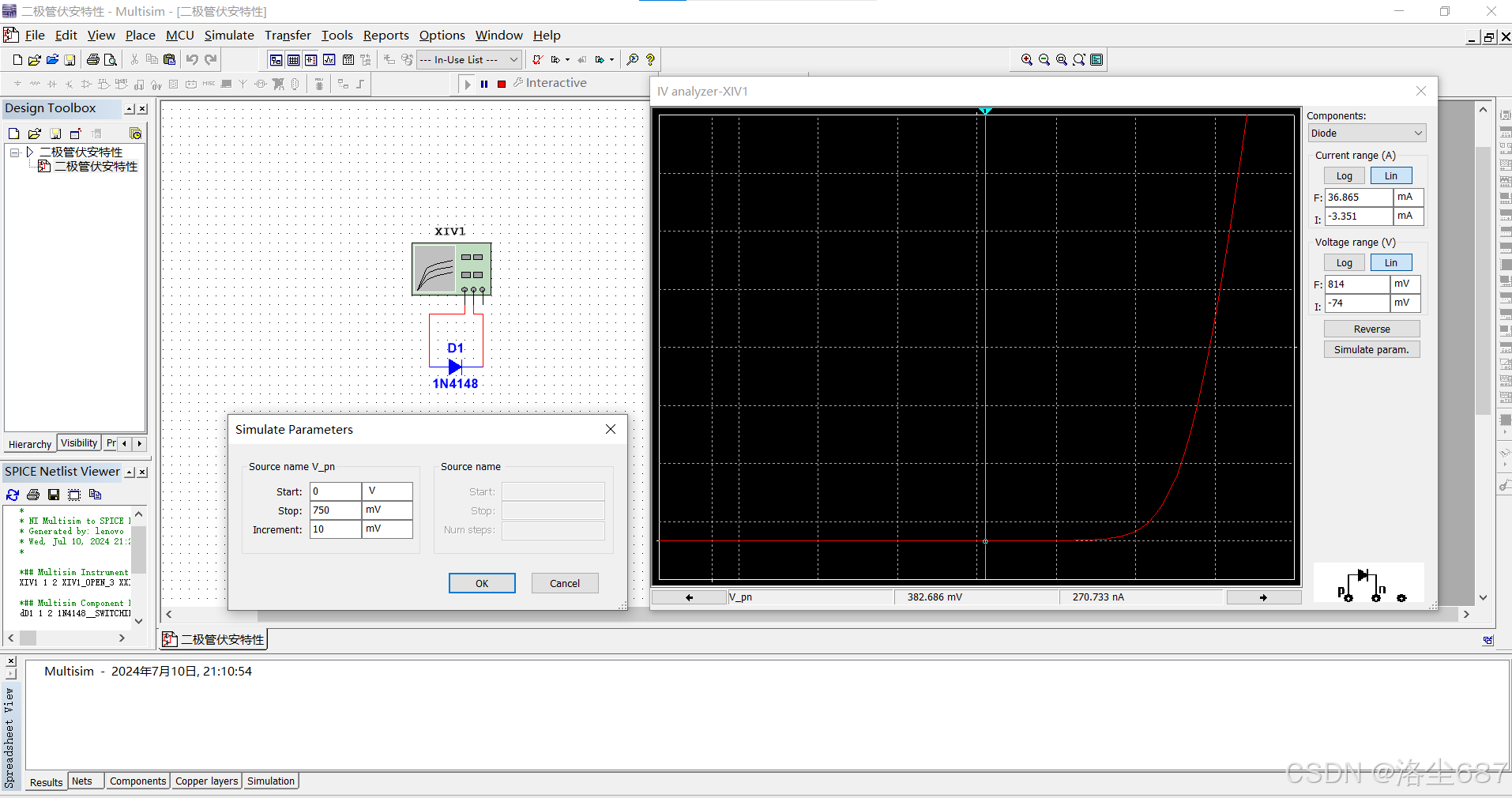1512x798 pixels.
Task: Select Lin for Current range
Action: pos(1391,176)
